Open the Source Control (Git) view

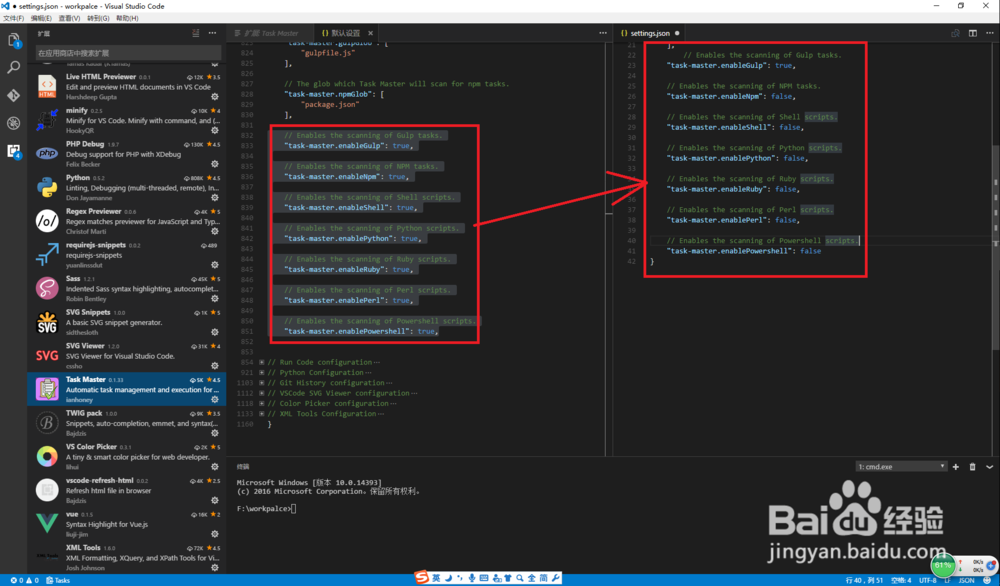(x=13, y=95)
